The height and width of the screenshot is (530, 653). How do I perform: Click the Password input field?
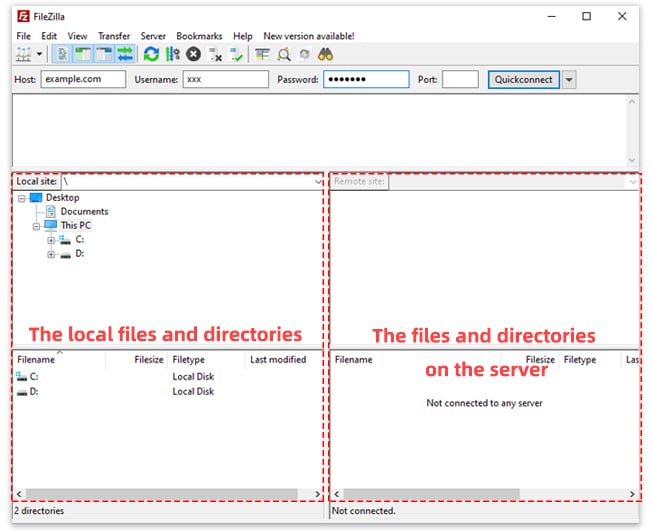[x=366, y=79]
